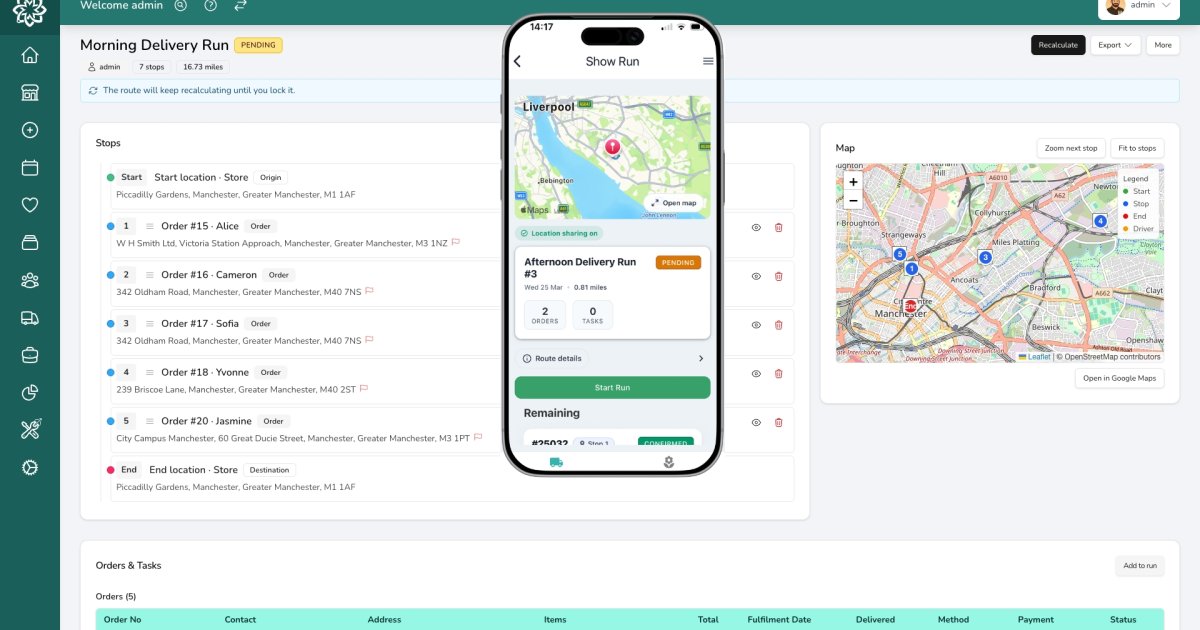Toggle eye icon for Order #20 Jasmine
1200x630 pixels.
(756, 423)
